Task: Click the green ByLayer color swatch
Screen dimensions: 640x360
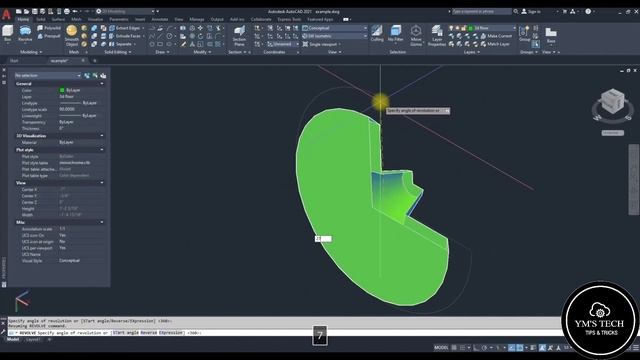Action: (62, 90)
